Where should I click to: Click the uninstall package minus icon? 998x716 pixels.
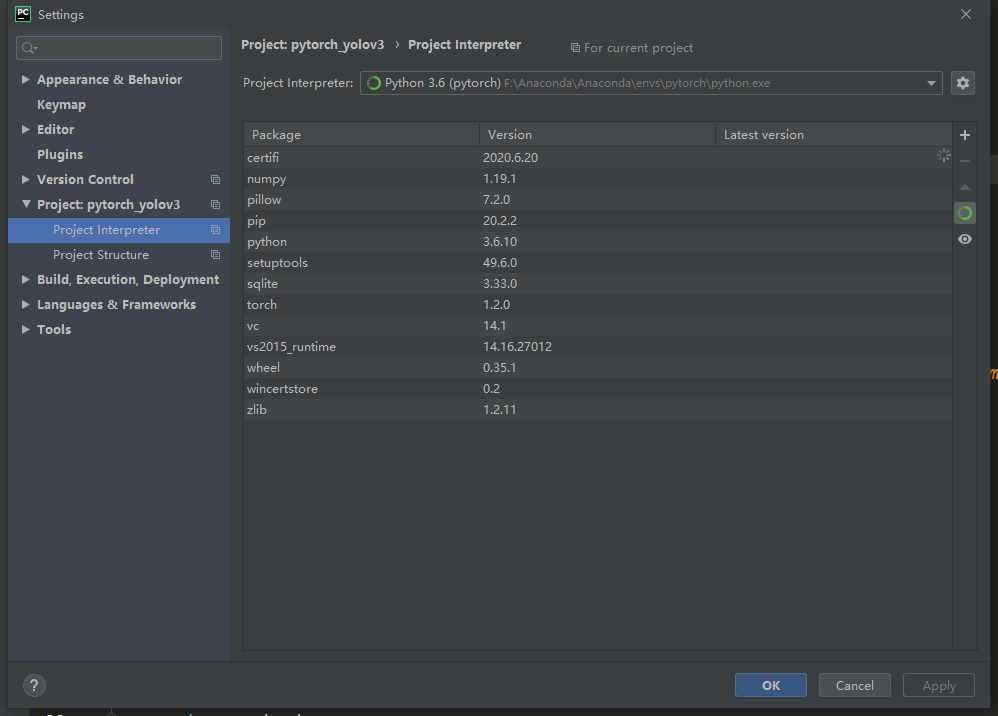point(965,162)
